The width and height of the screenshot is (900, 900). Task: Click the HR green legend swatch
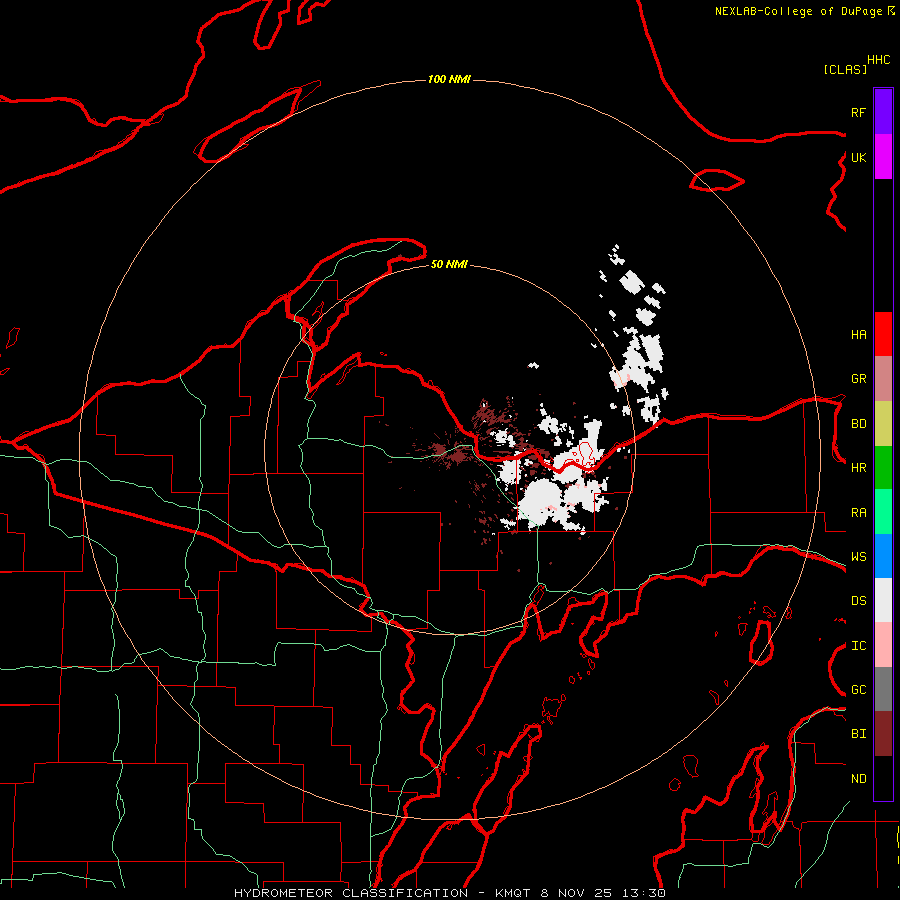coord(883,467)
